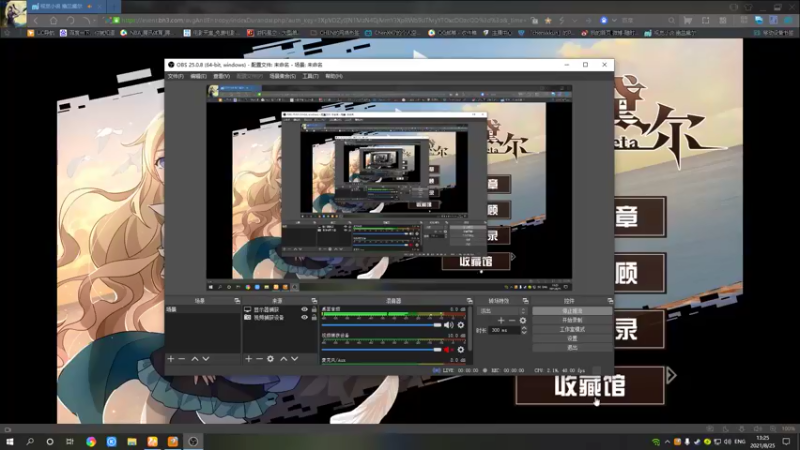
Task: Open the video capture device audio settings gear
Action: point(461,349)
